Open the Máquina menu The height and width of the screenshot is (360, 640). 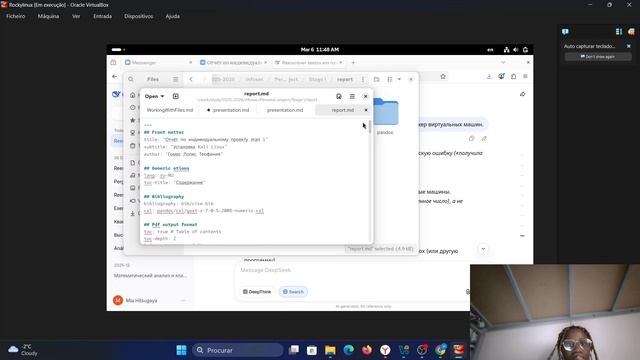click(x=48, y=16)
